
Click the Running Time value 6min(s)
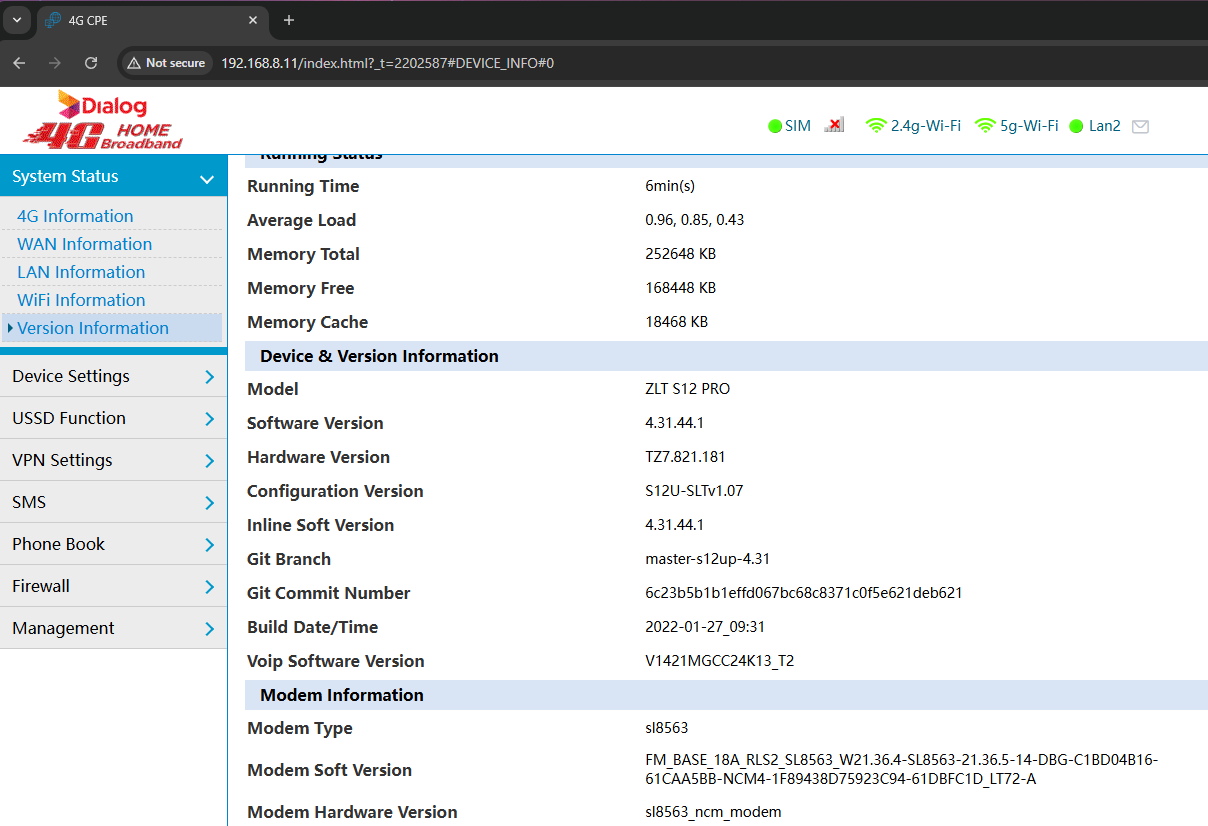click(x=670, y=186)
